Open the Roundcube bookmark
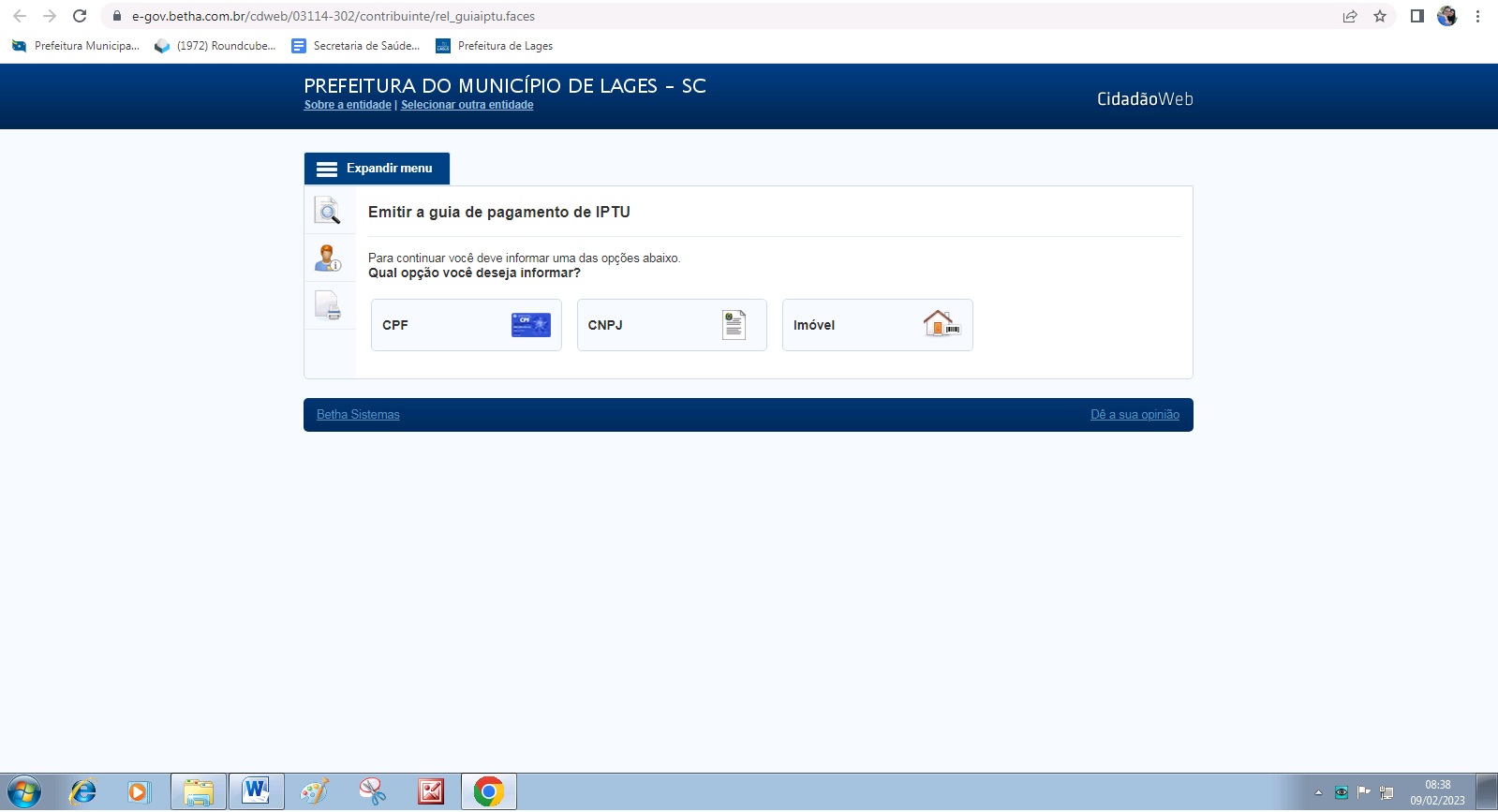1498x812 pixels. pos(215,46)
